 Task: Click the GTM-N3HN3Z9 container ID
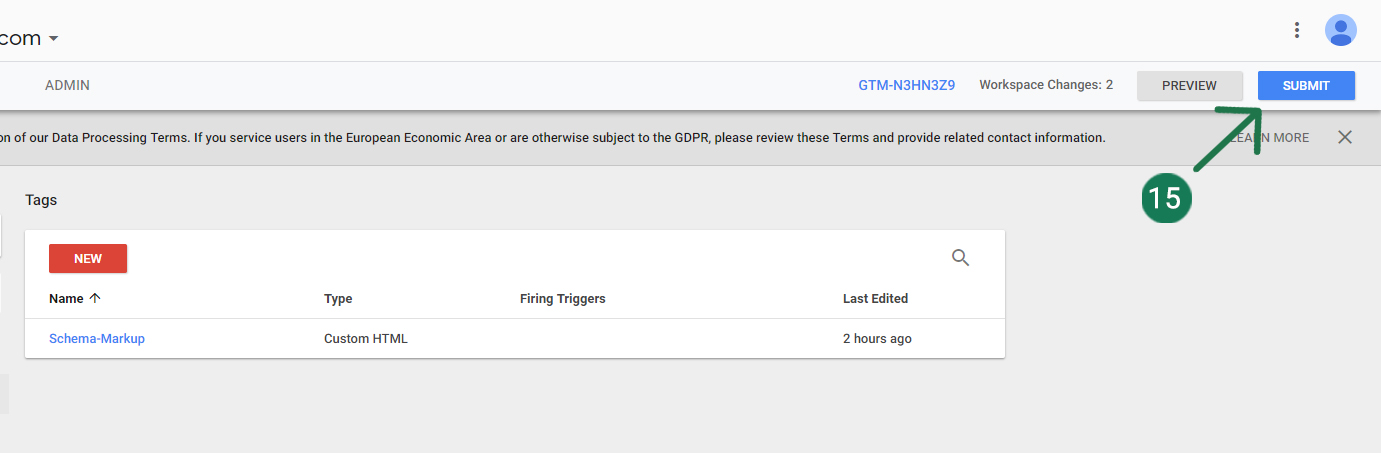906,86
